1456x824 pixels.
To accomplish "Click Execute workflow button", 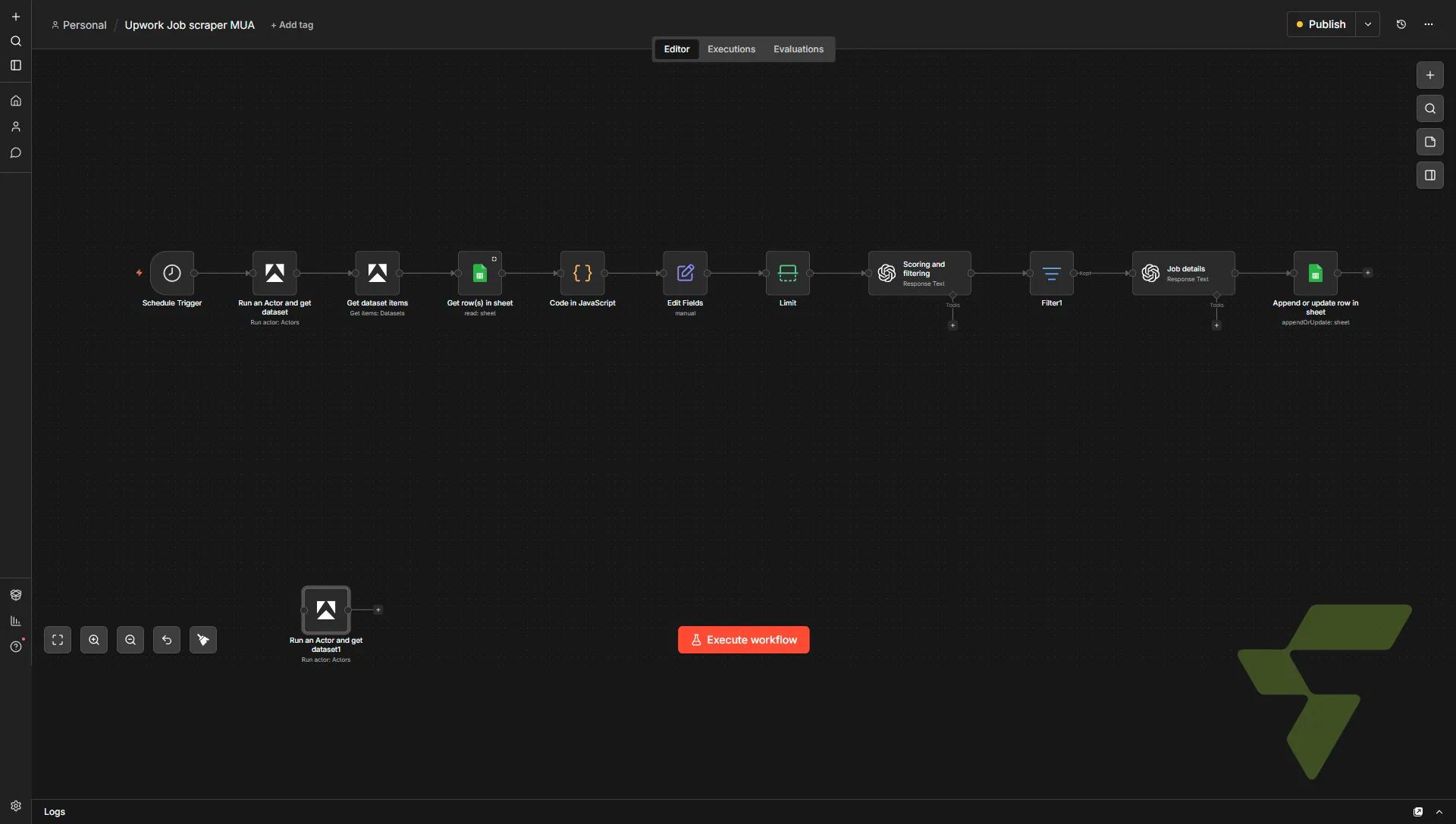I will (744, 640).
